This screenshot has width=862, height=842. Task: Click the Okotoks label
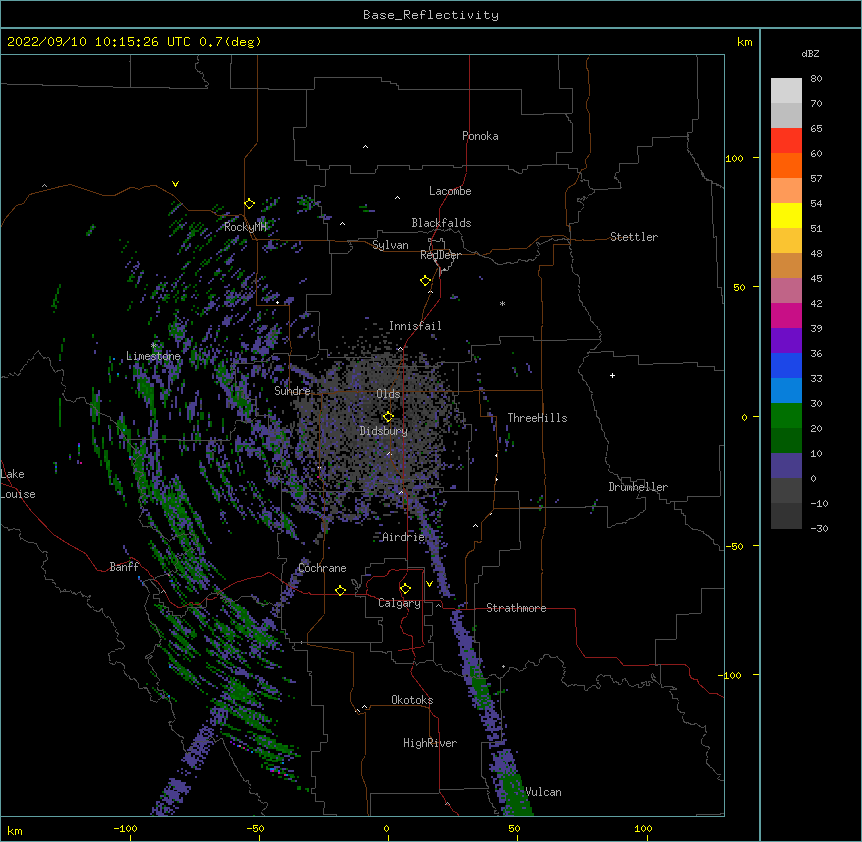pyautogui.click(x=412, y=700)
